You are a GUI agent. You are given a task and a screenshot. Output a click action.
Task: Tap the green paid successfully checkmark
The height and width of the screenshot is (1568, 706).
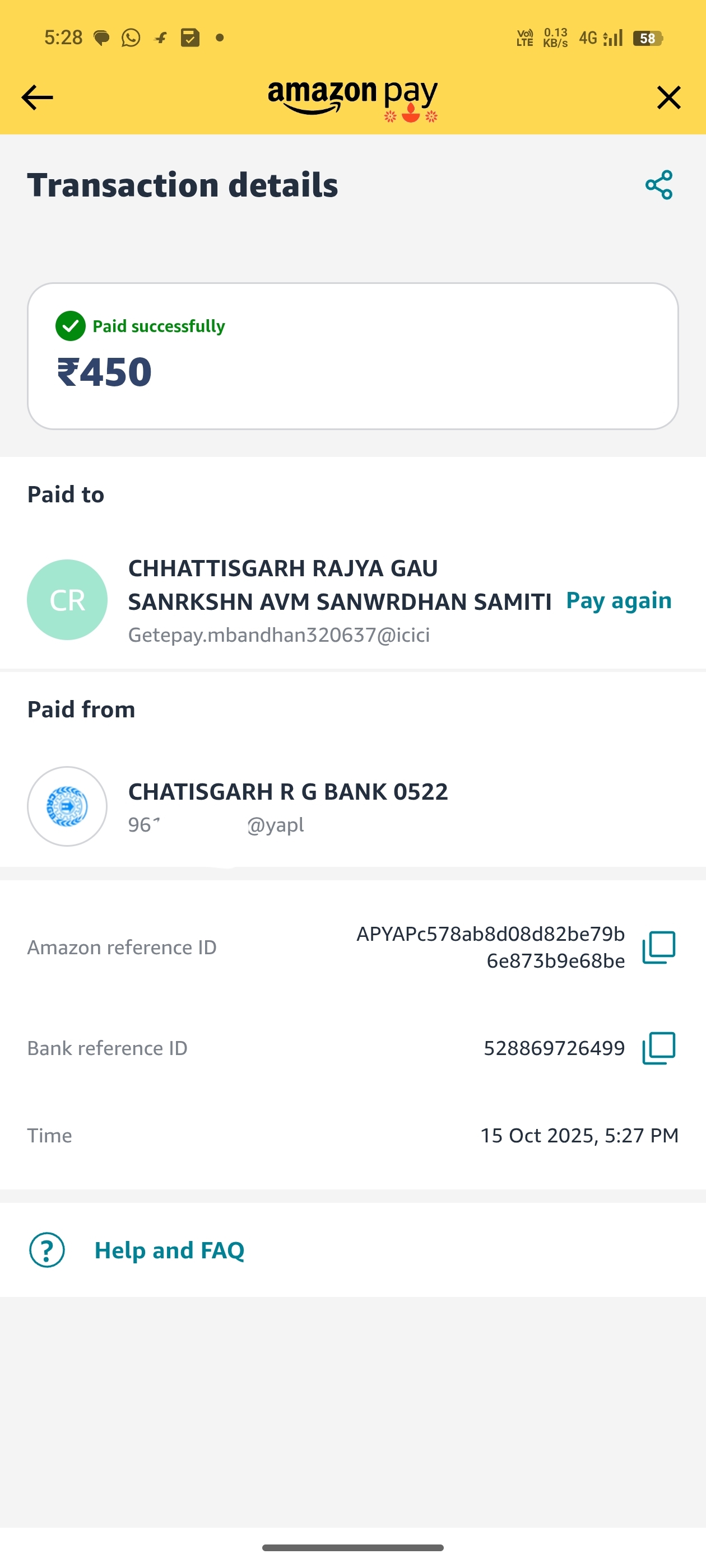(71, 326)
